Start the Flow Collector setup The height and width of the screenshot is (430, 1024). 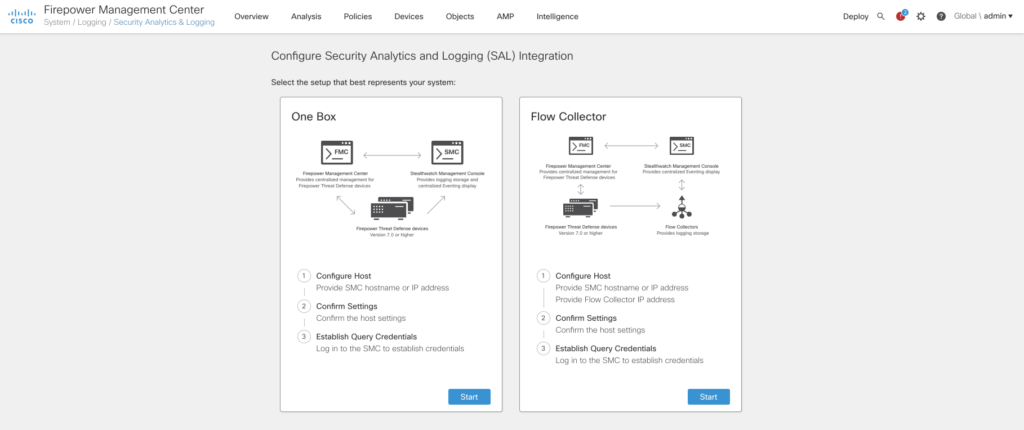709,397
